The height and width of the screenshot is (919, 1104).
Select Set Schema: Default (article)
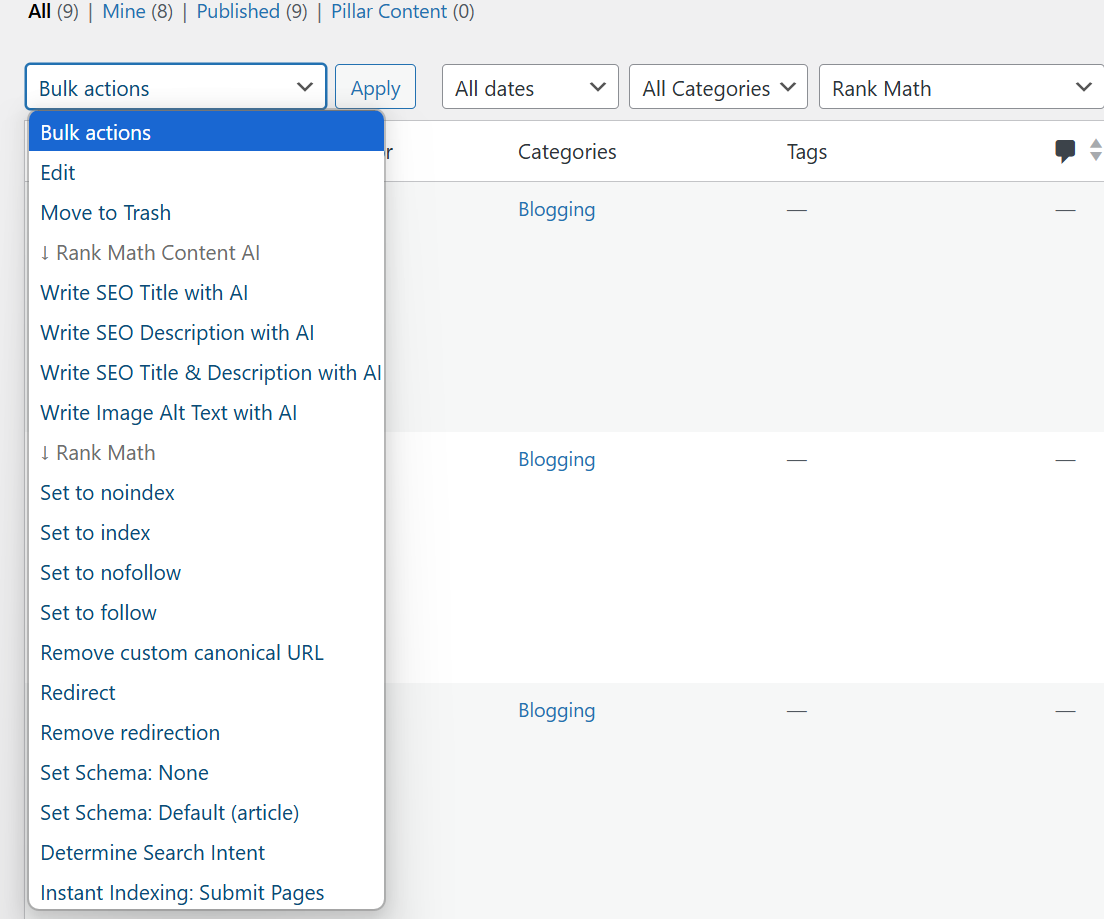click(169, 813)
